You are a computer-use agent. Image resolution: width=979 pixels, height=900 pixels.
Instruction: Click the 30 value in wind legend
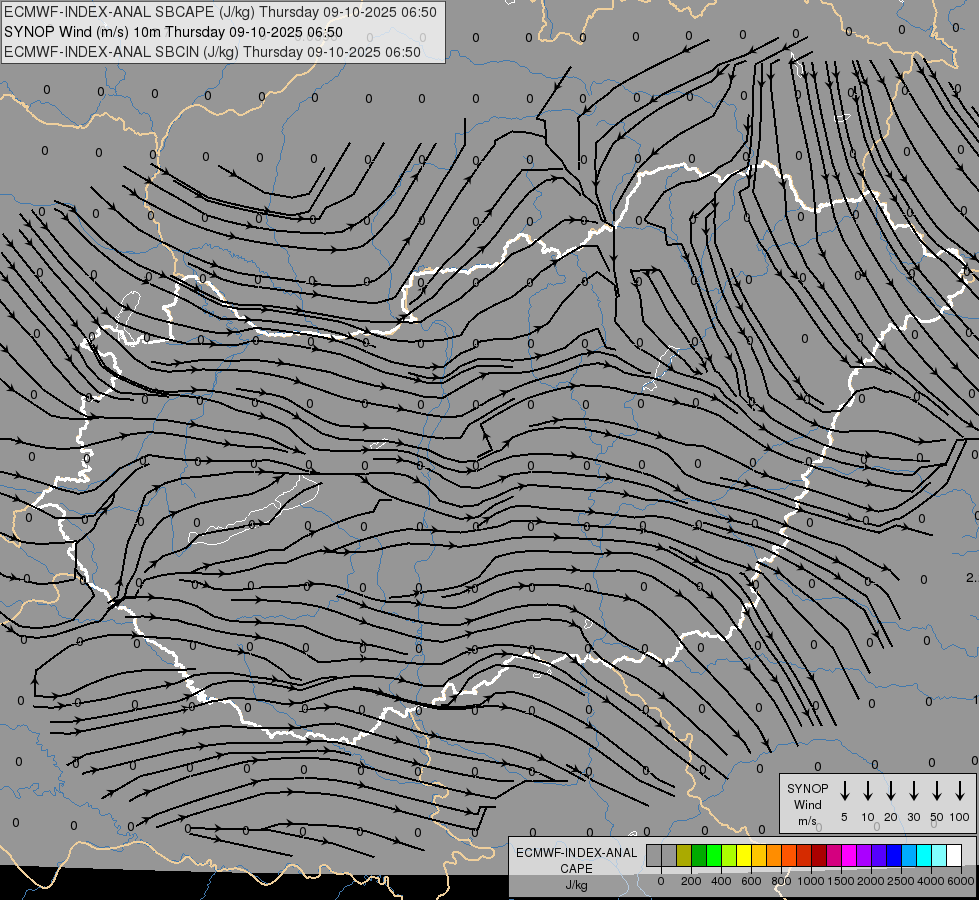(913, 817)
